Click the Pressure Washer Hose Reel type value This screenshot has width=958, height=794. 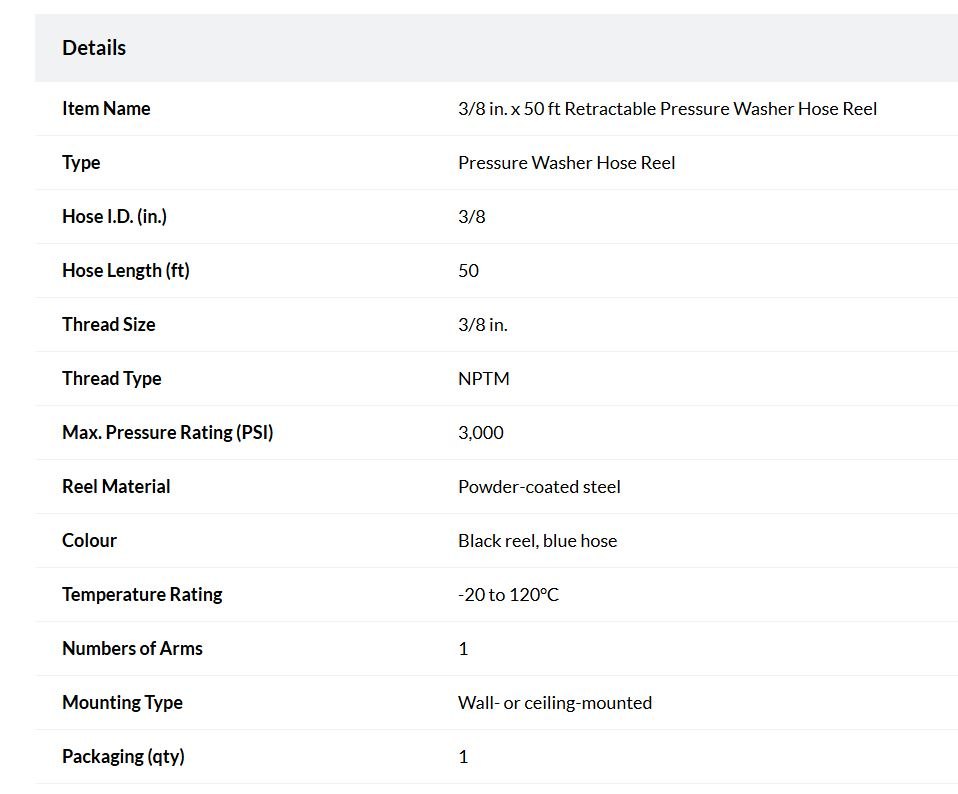(566, 163)
